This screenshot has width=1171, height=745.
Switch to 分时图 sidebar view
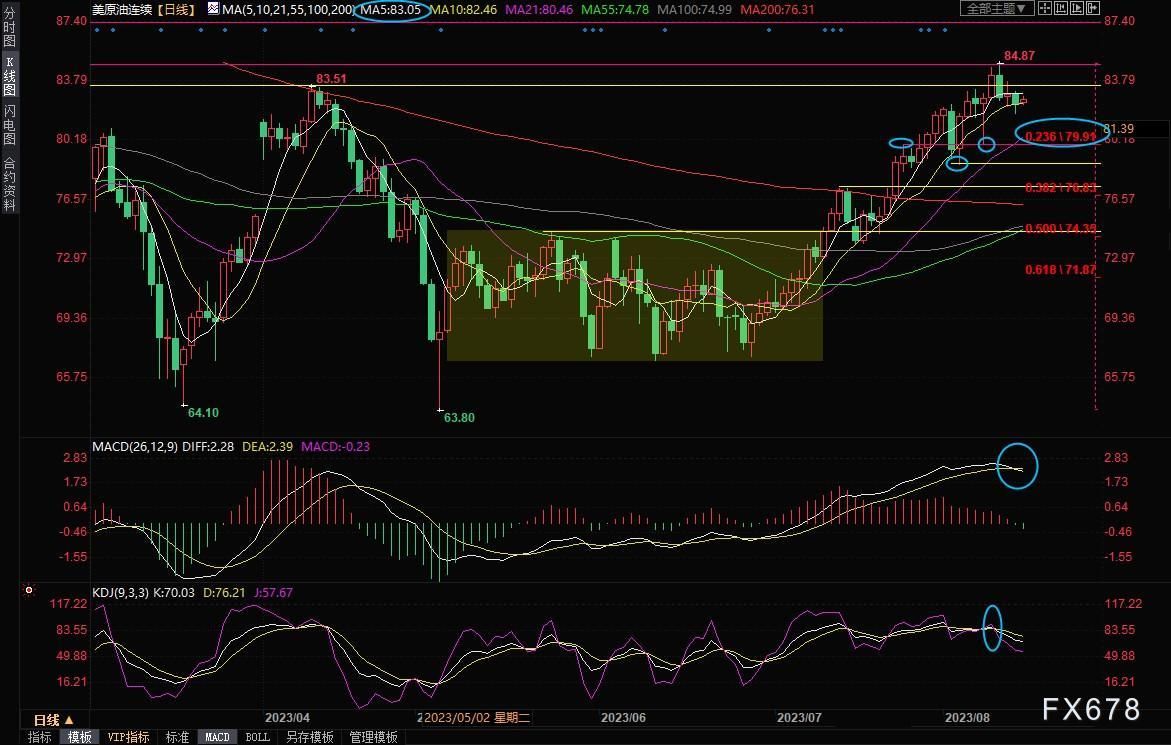tap(9, 28)
